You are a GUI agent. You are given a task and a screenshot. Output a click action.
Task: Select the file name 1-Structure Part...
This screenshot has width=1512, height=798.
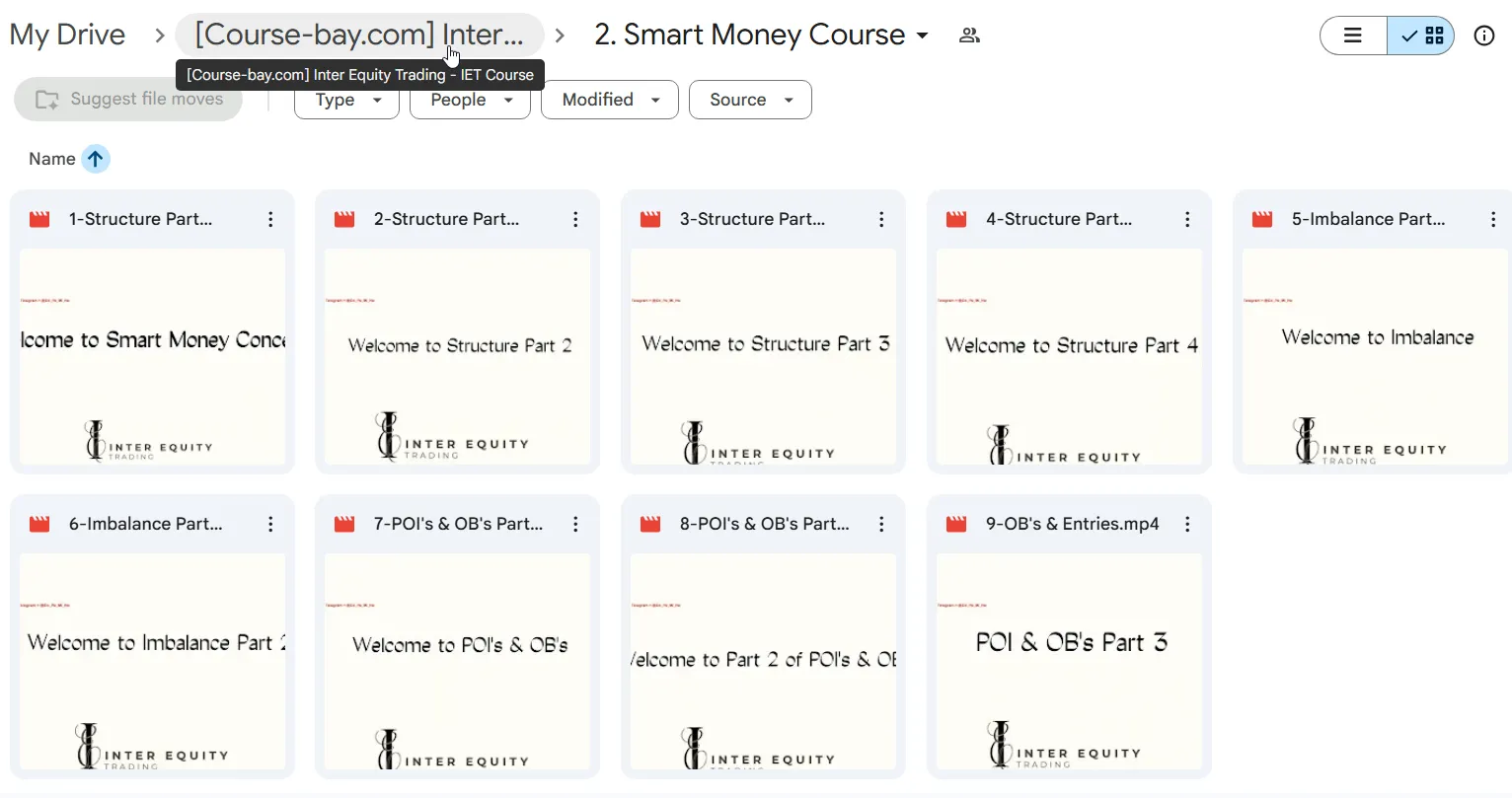click(140, 219)
